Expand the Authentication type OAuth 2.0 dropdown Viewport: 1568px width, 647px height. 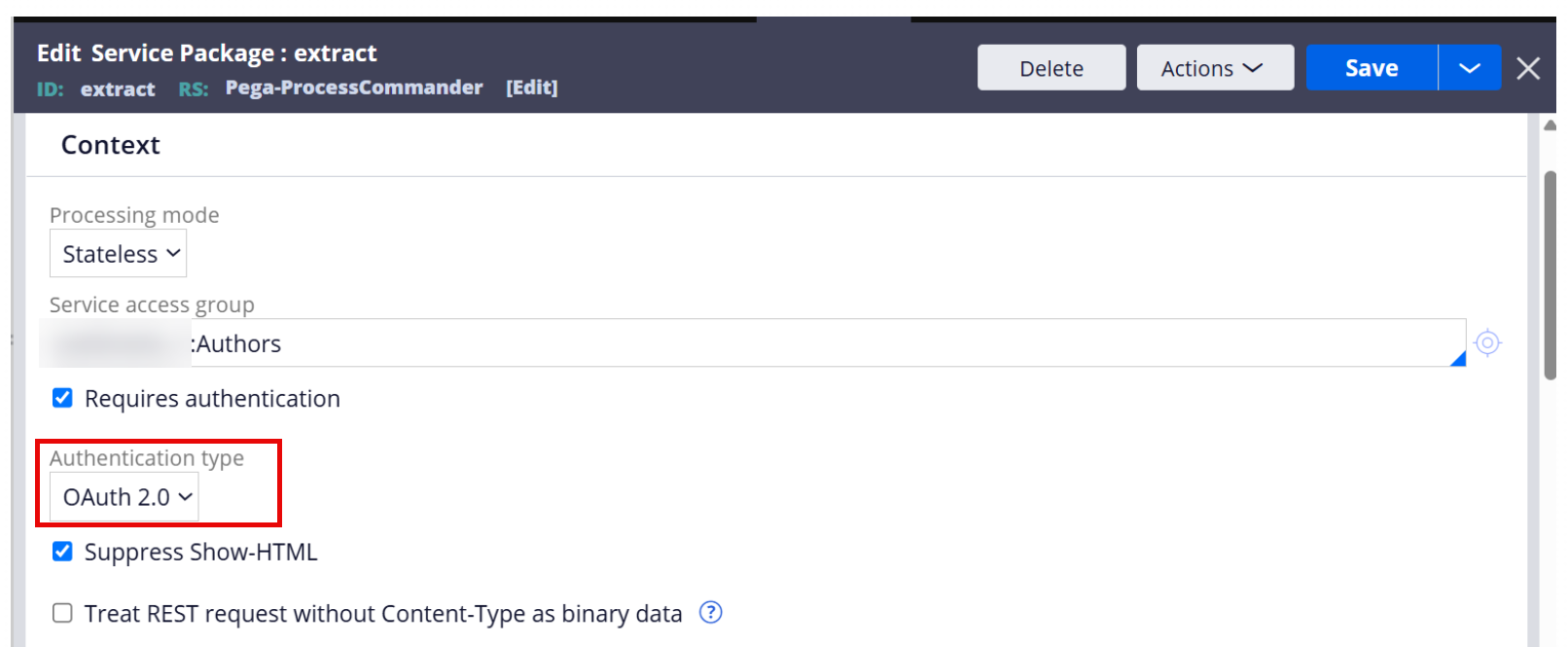125,497
